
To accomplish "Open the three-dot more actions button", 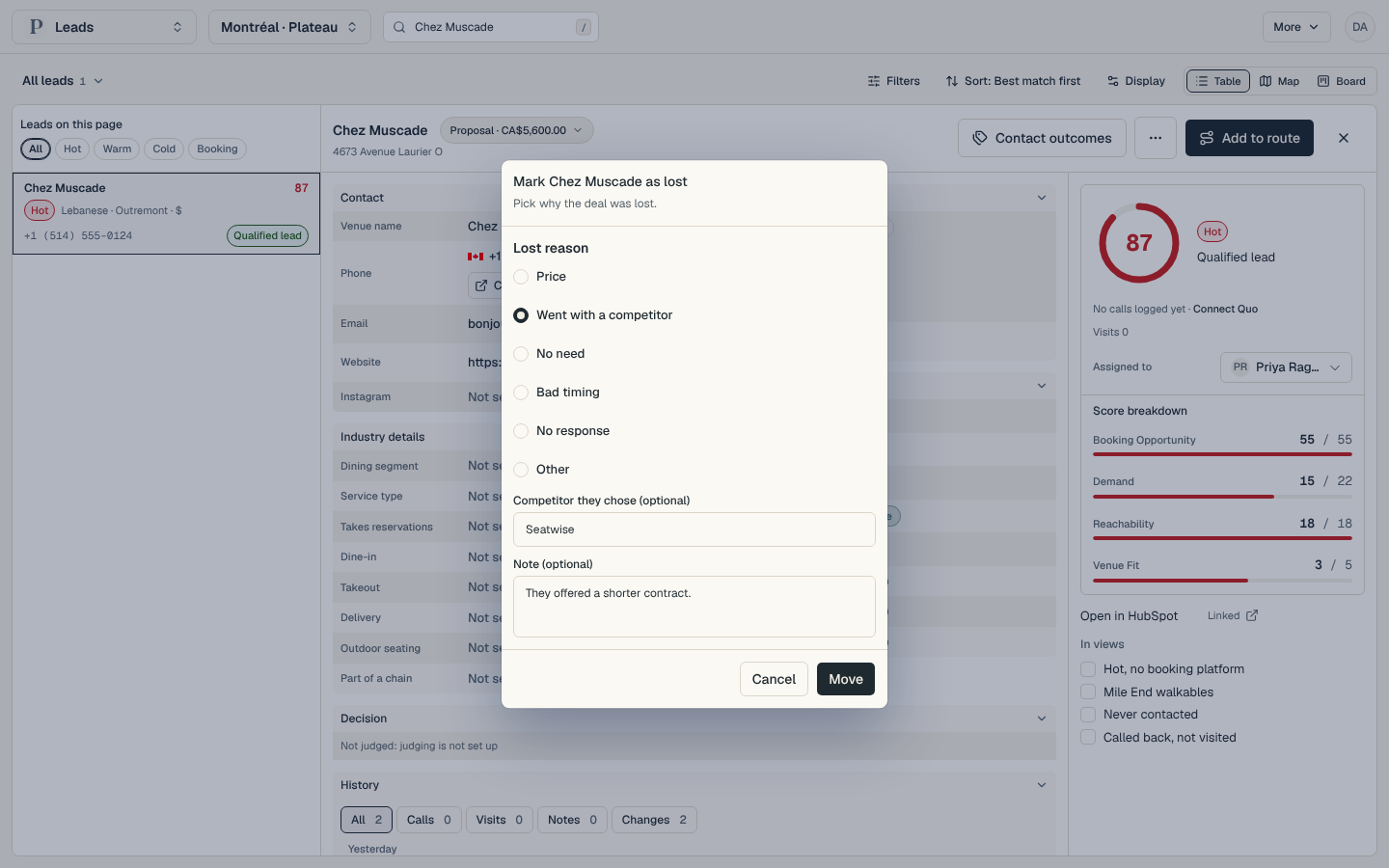I will tap(1156, 138).
